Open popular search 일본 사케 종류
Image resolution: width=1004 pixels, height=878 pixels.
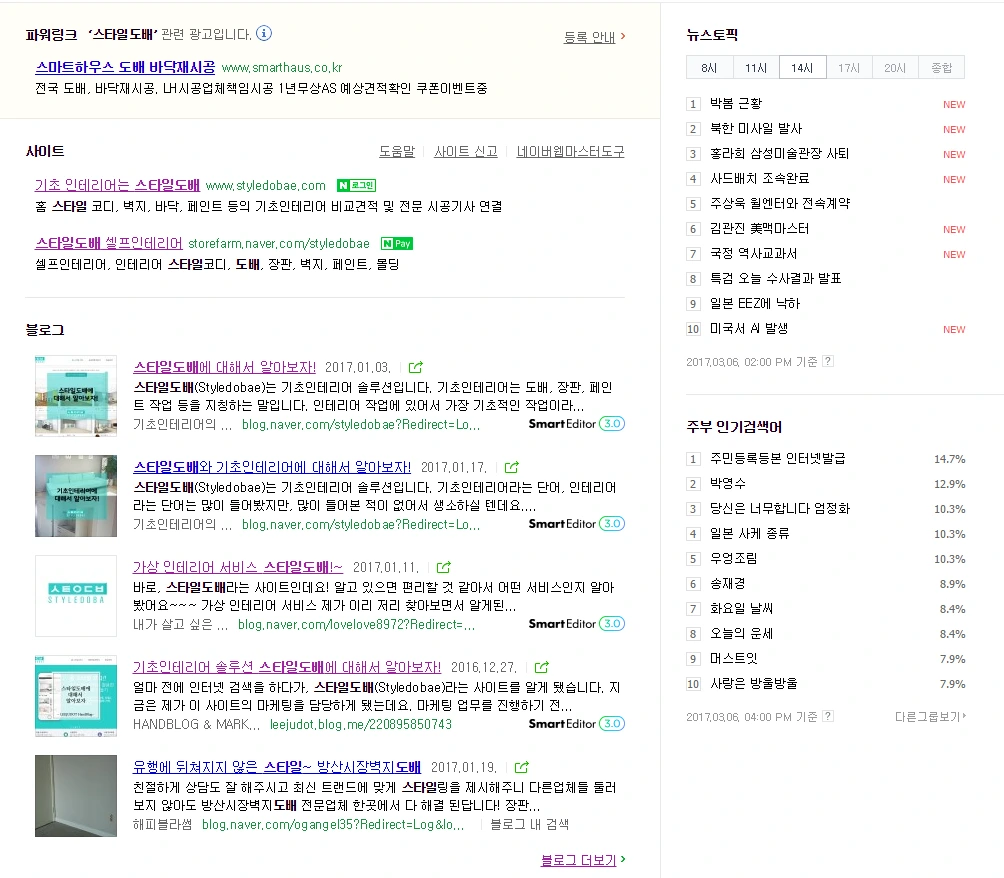[x=749, y=533]
